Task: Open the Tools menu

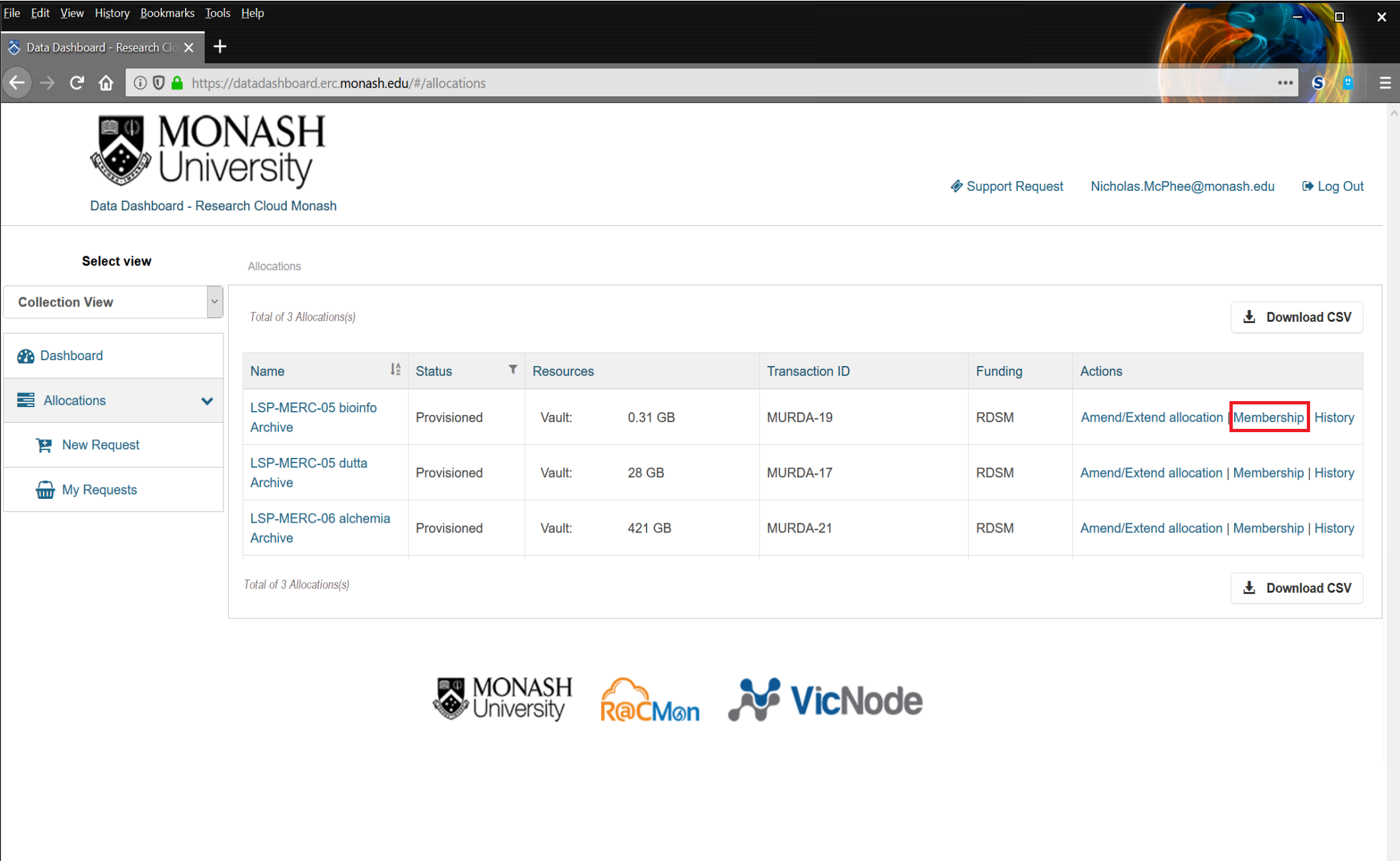Action: pyautogui.click(x=217, y=13)
